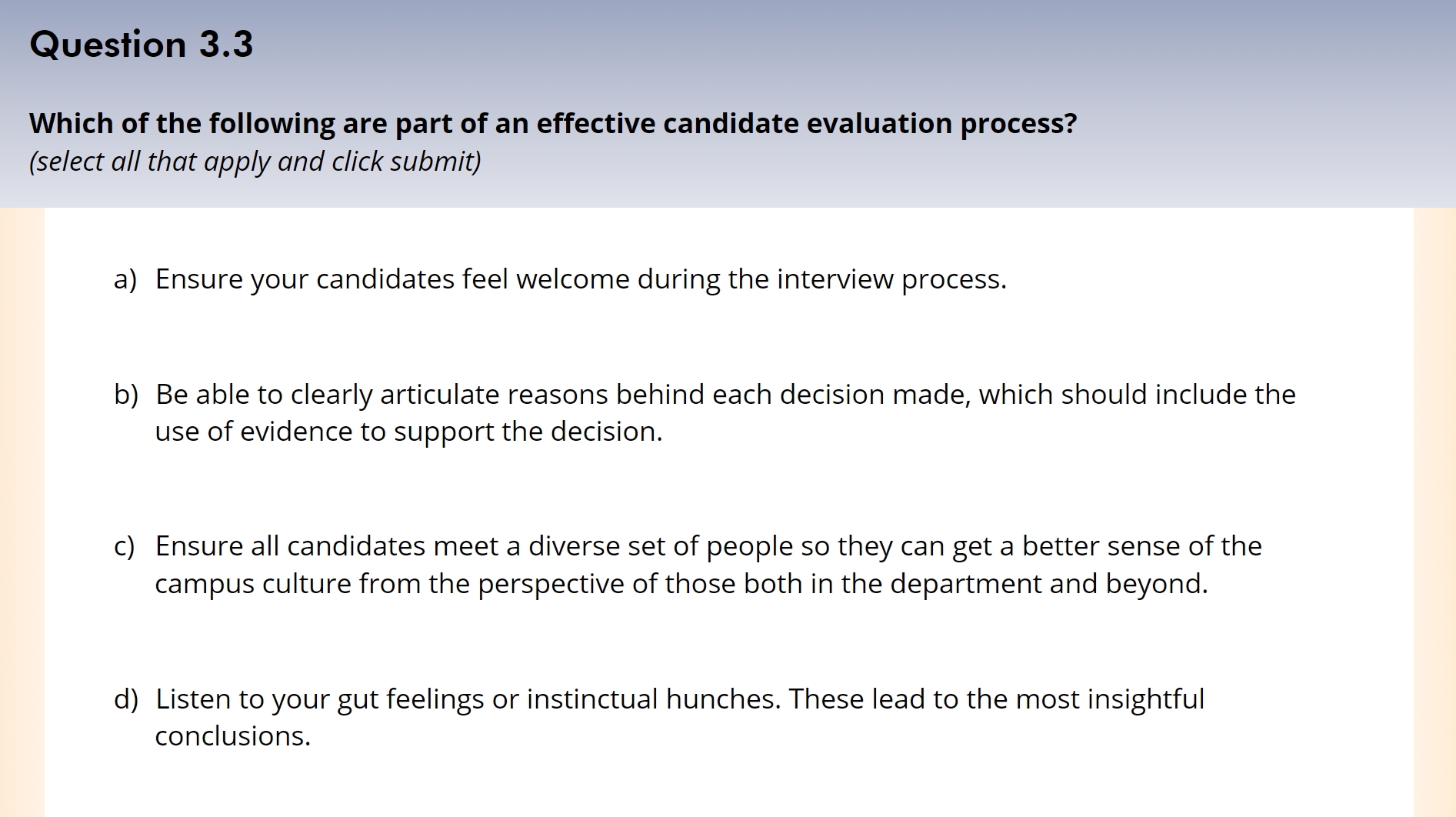Click the 'b)' option letter

pyautogui.click(x=126, y=395)
